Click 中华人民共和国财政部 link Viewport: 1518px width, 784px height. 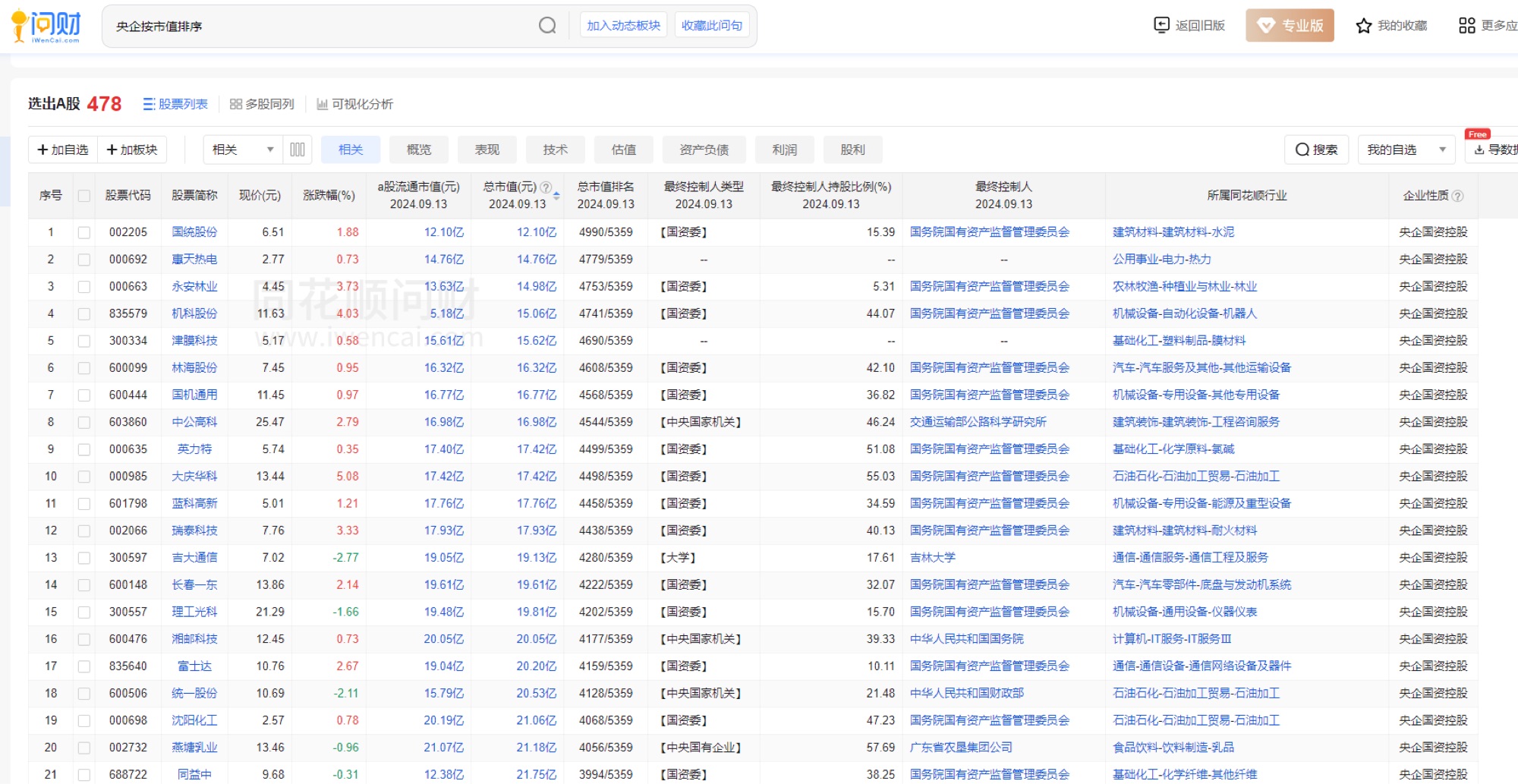pos(967,694)
